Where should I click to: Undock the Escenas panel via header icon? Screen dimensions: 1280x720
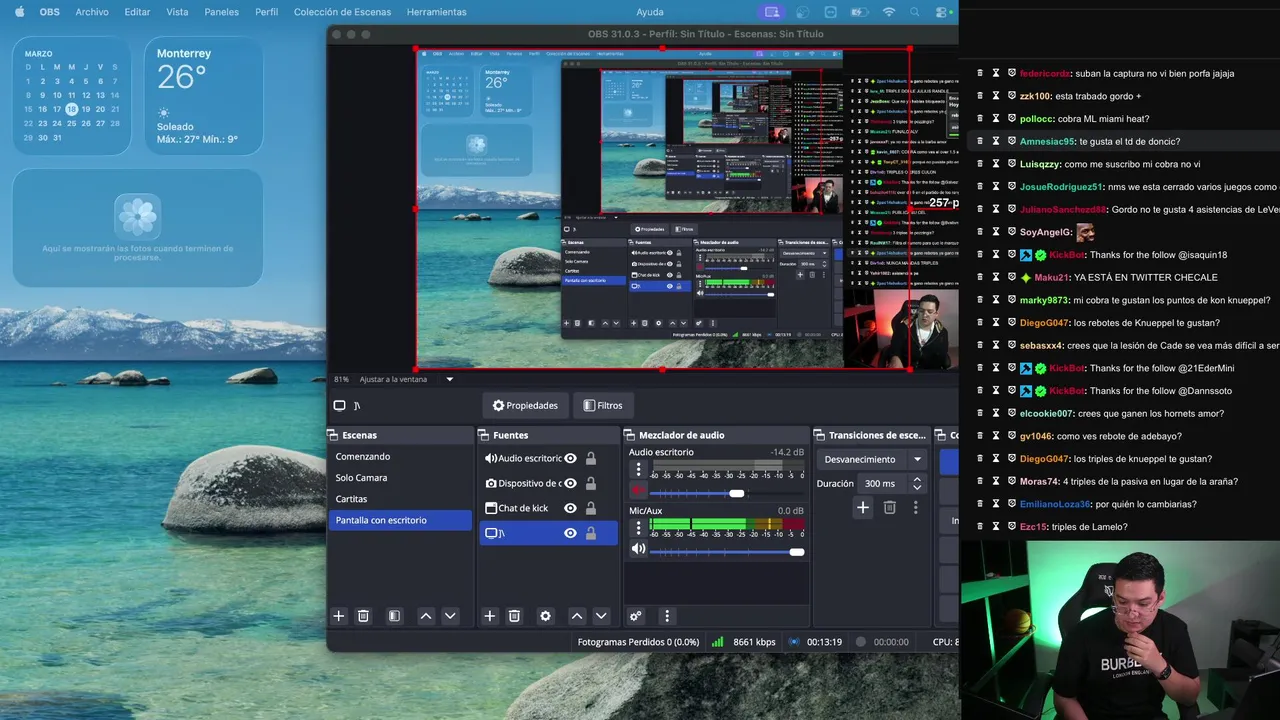(x=333, y=435)
